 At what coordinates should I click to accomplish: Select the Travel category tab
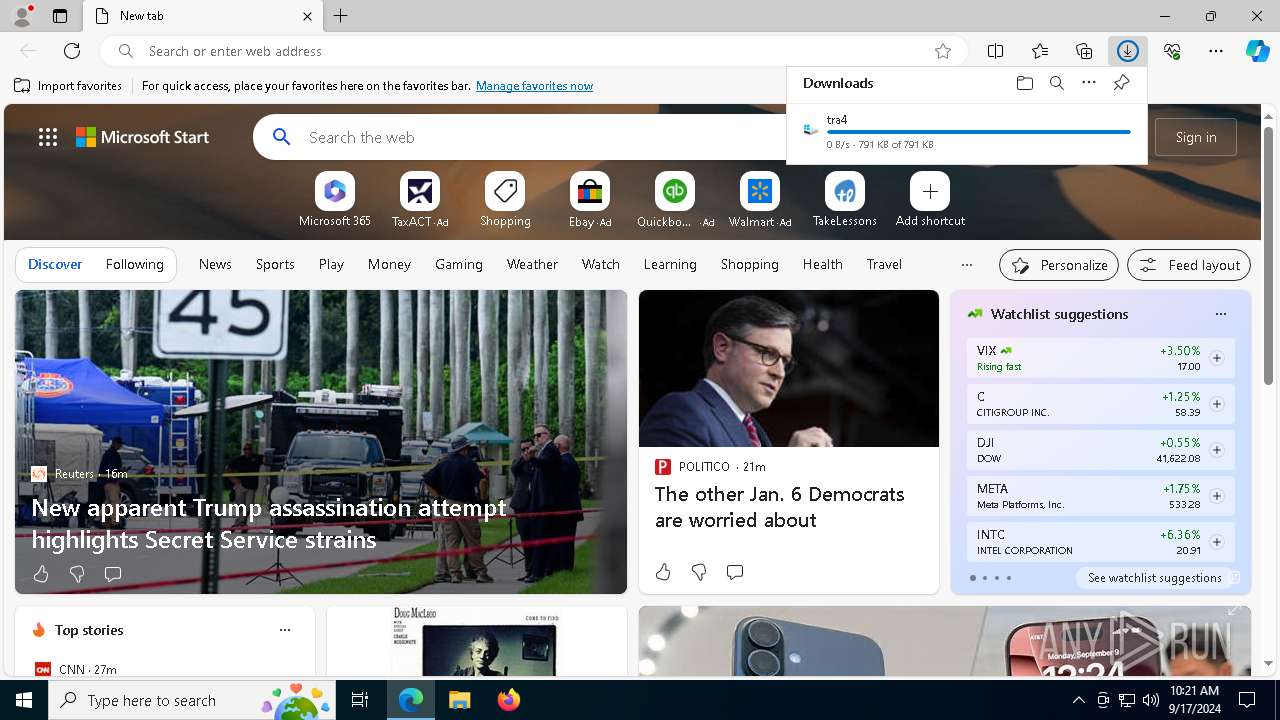[x=884, y=264]
